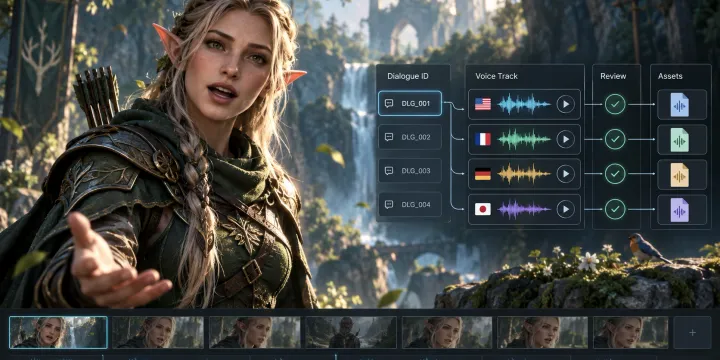Select the fifth filmstrip thumbnail

pyautogui.click(x=447, y=332)
